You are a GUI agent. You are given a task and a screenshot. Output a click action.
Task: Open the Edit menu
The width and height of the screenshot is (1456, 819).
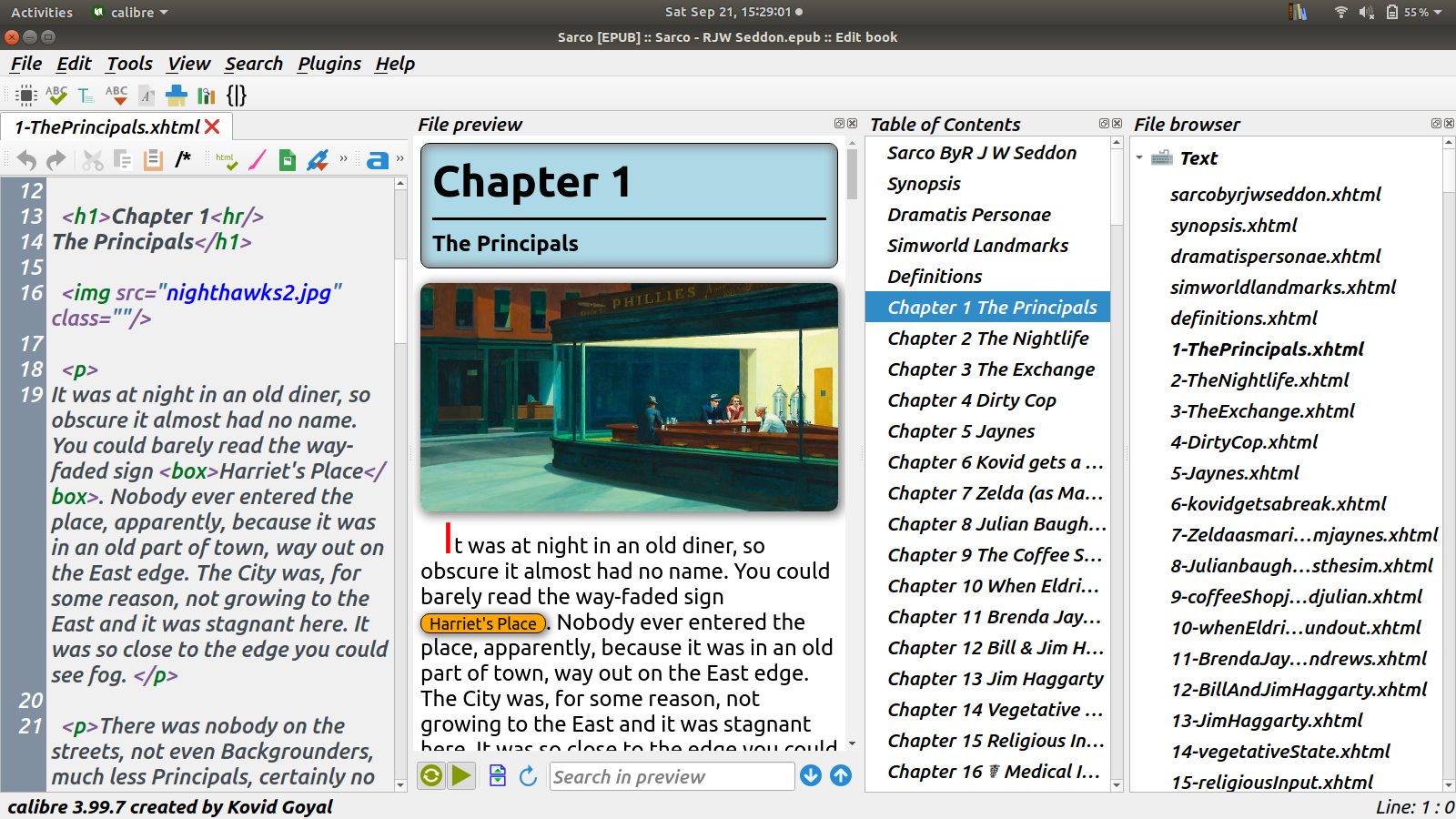74,64
